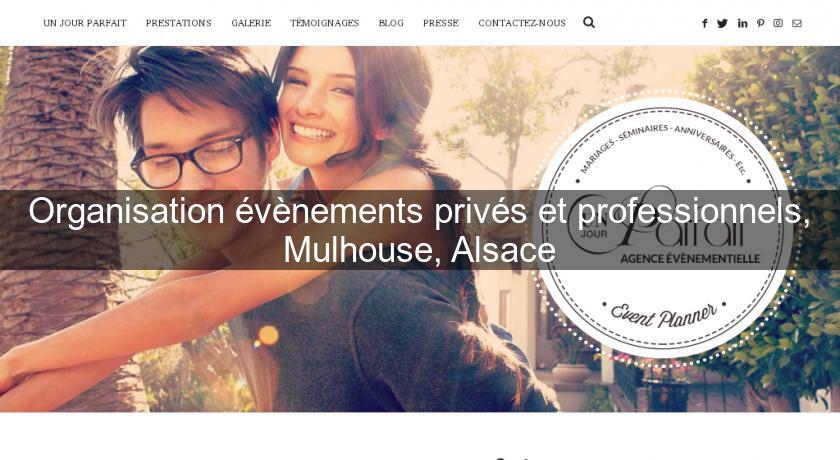Select Témoignages in the navigation bar
This screenshot has height=460, width=840.
[x=324, y=23]
